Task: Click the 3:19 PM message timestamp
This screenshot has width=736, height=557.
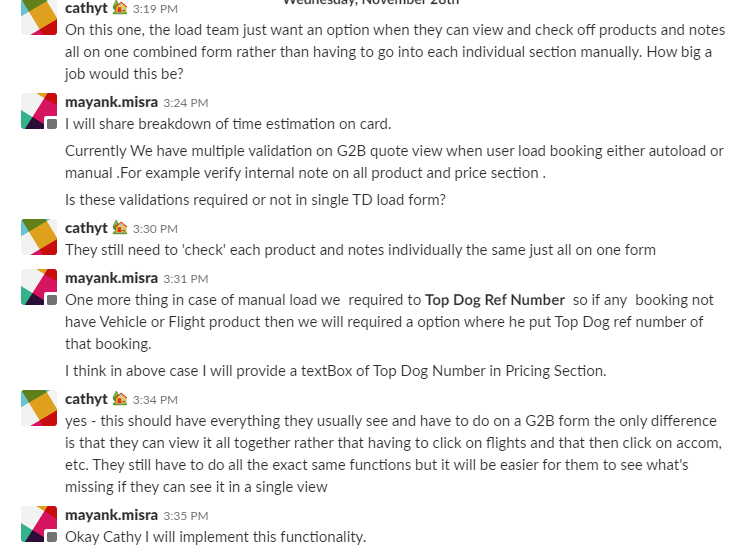Action: pyautogui.click(x=155, y=9)
